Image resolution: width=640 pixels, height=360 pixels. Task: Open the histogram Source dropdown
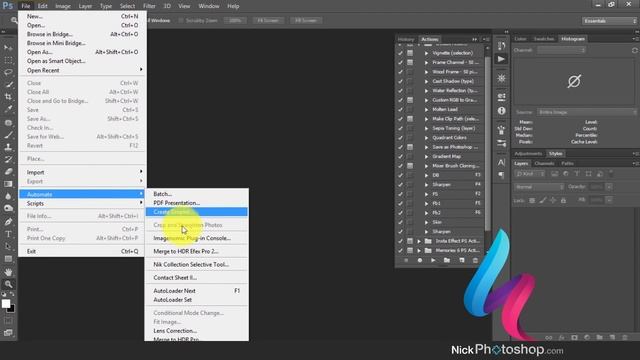pos(587,112)
